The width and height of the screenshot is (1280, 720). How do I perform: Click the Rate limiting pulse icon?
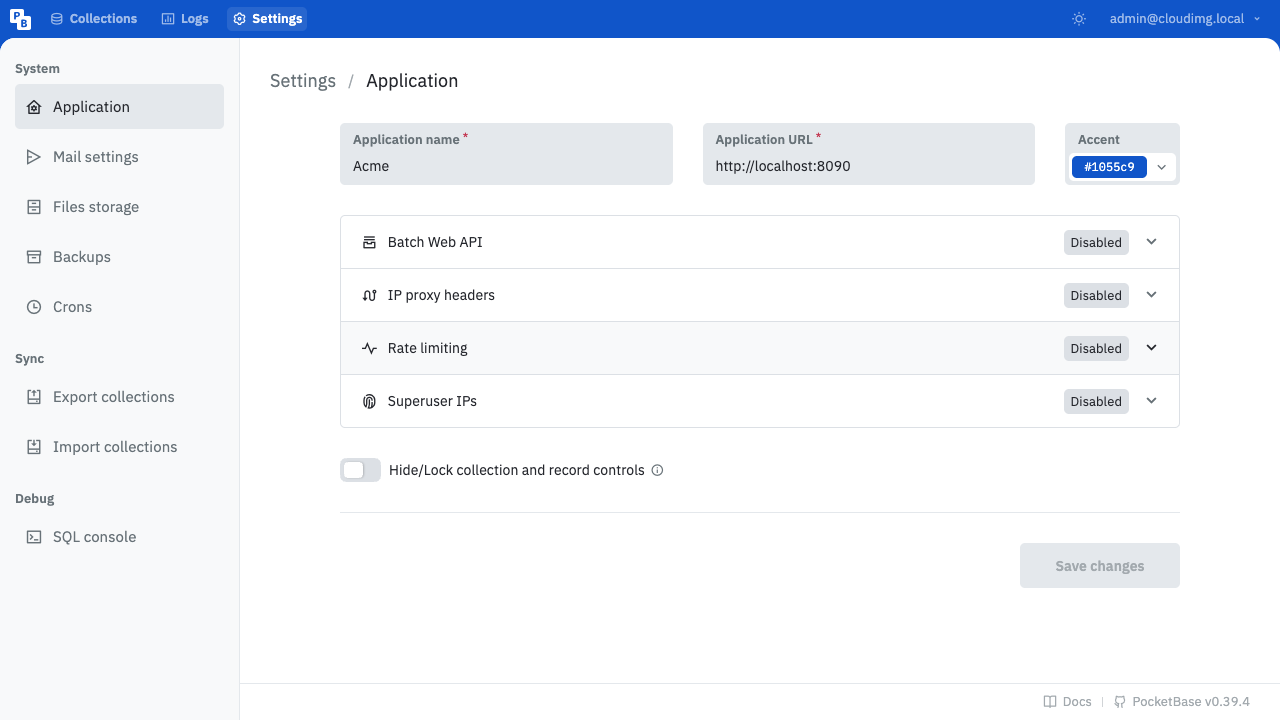click(369, 348)
